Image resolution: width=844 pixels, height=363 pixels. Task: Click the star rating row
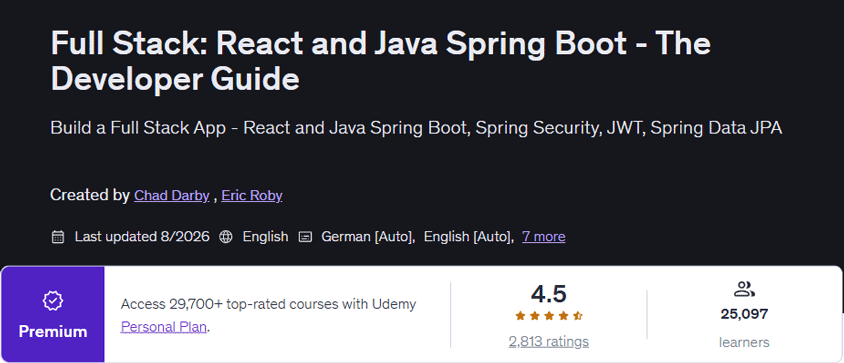coord(548,316)
